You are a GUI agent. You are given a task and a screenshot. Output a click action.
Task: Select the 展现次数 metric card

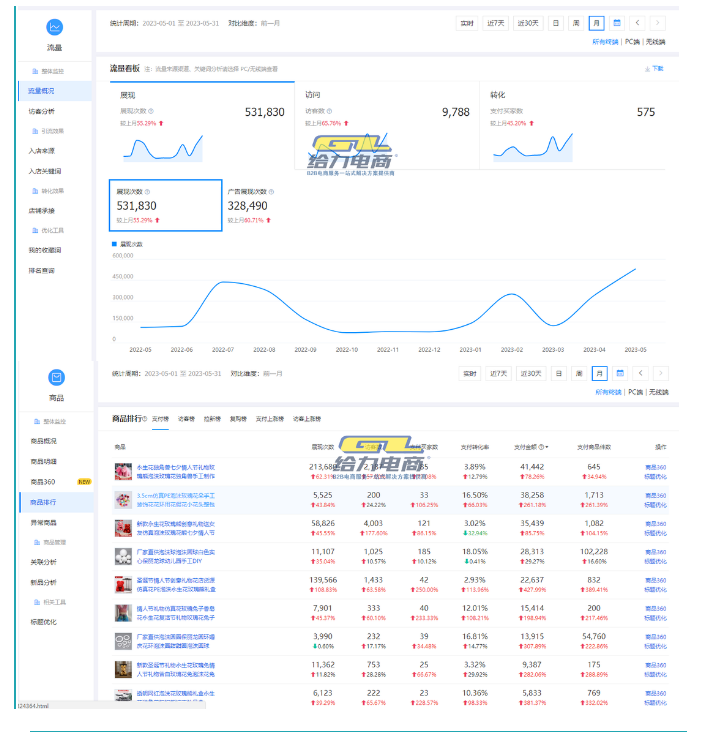click(x=165, y=205)
